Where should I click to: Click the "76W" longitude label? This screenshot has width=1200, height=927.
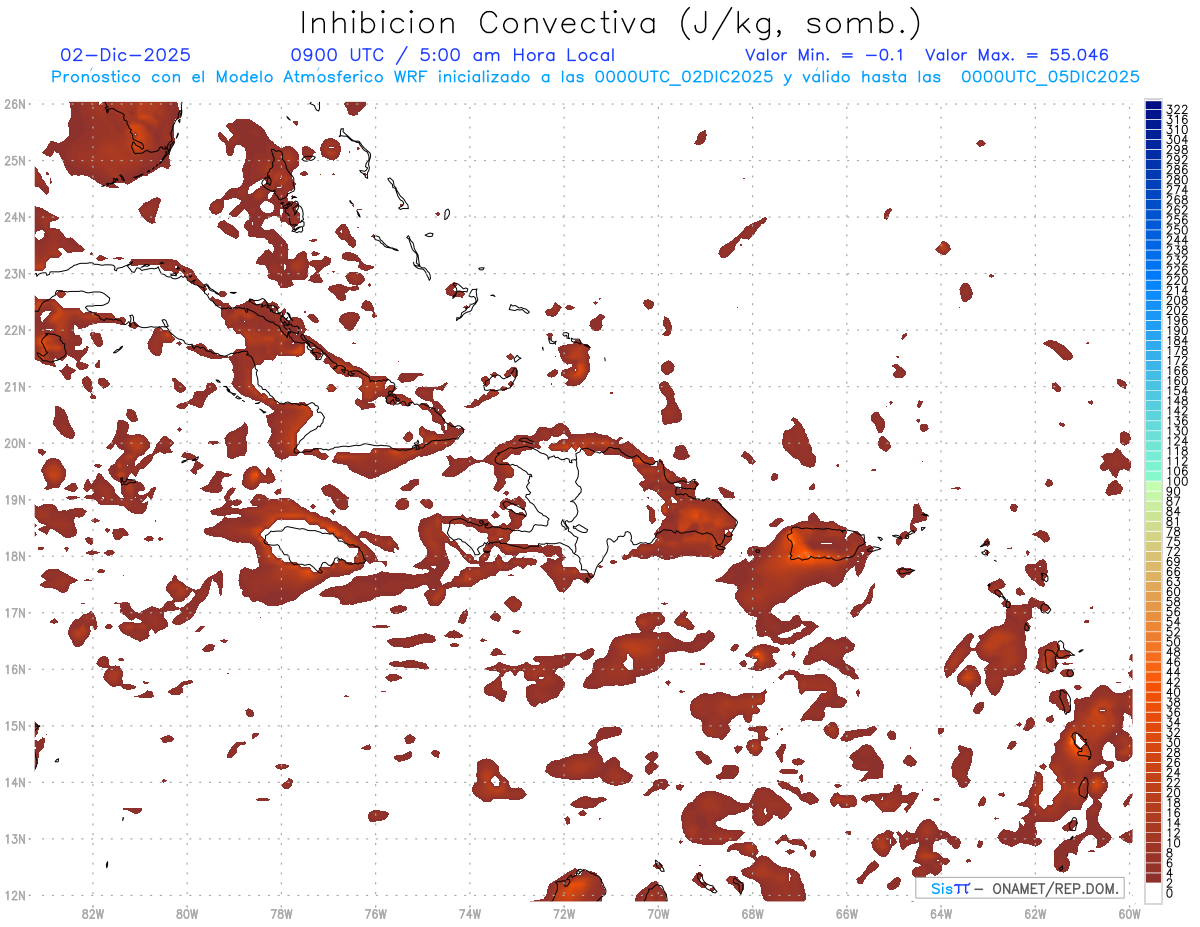point(375,913)
